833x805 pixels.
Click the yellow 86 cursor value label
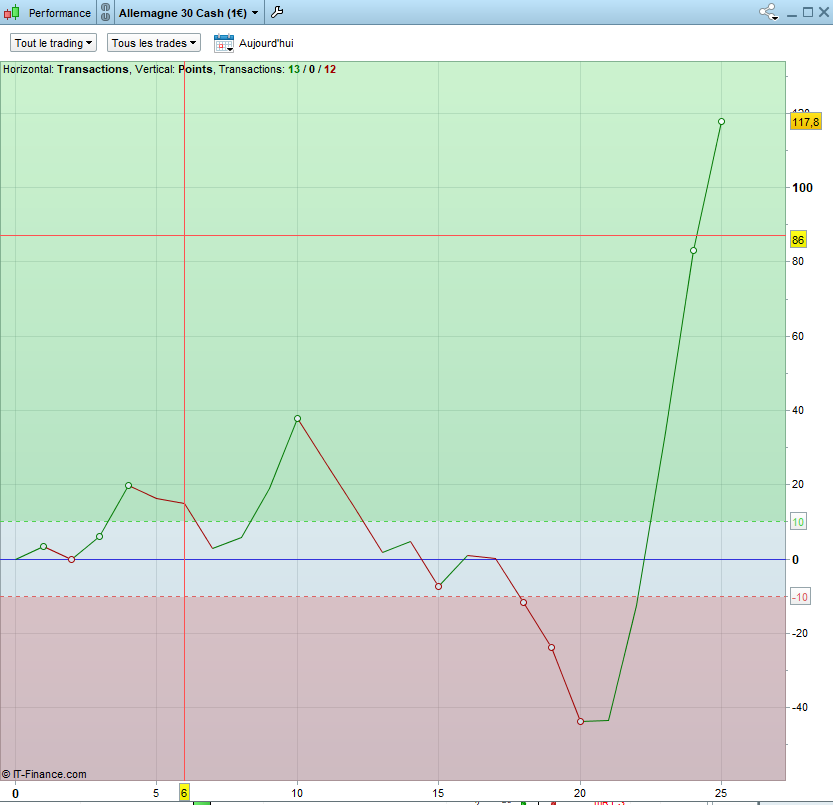pos(798,240)
